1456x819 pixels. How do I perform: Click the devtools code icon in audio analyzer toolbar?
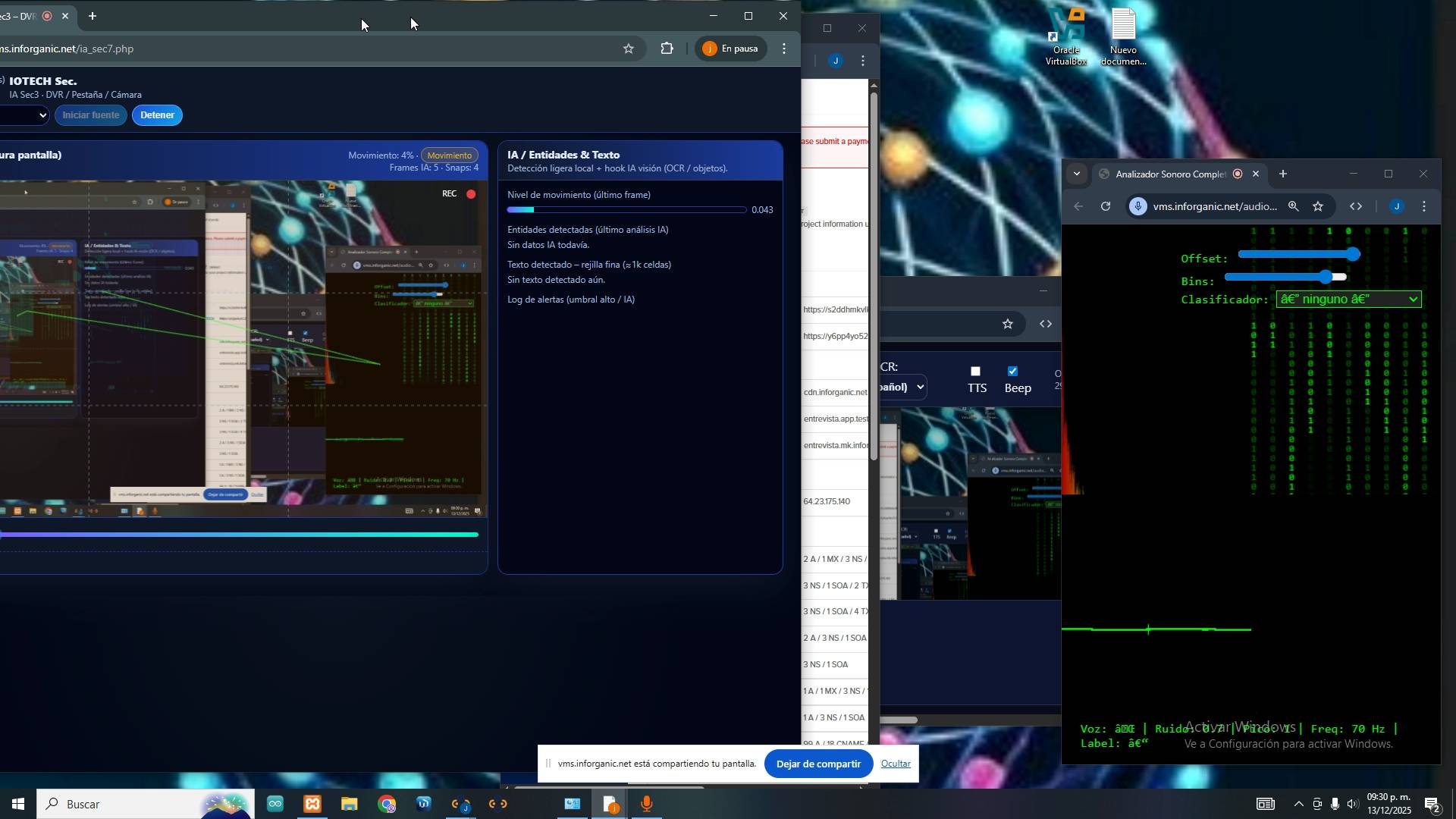(1356, 207)
